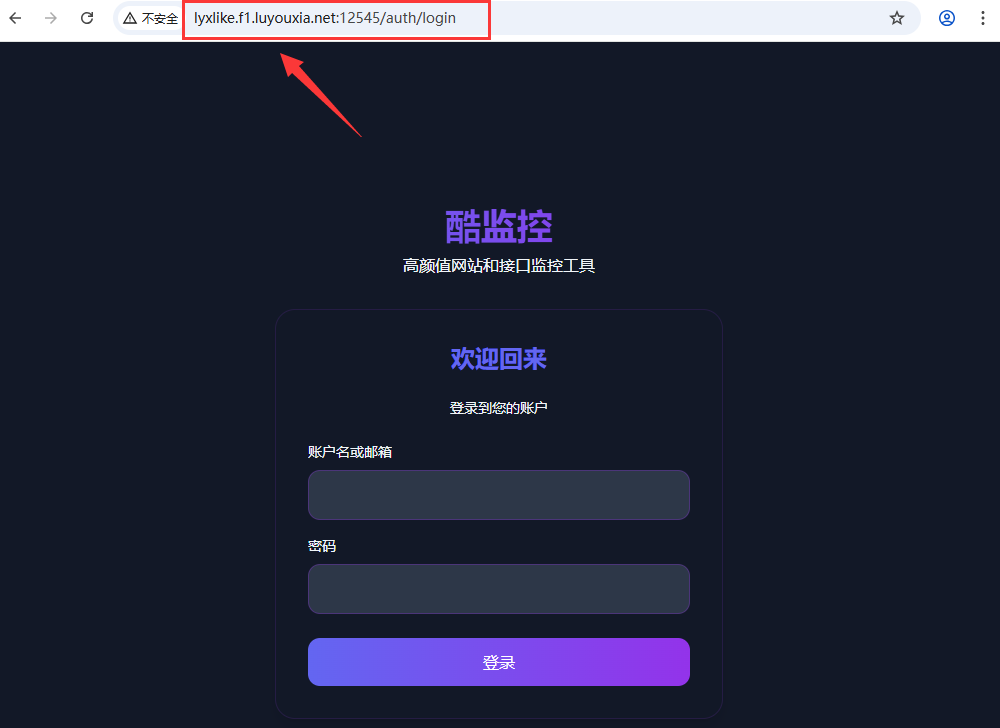1000x728 pixels.
Task: Click the 酷监控 purple title
Action: 499,226
